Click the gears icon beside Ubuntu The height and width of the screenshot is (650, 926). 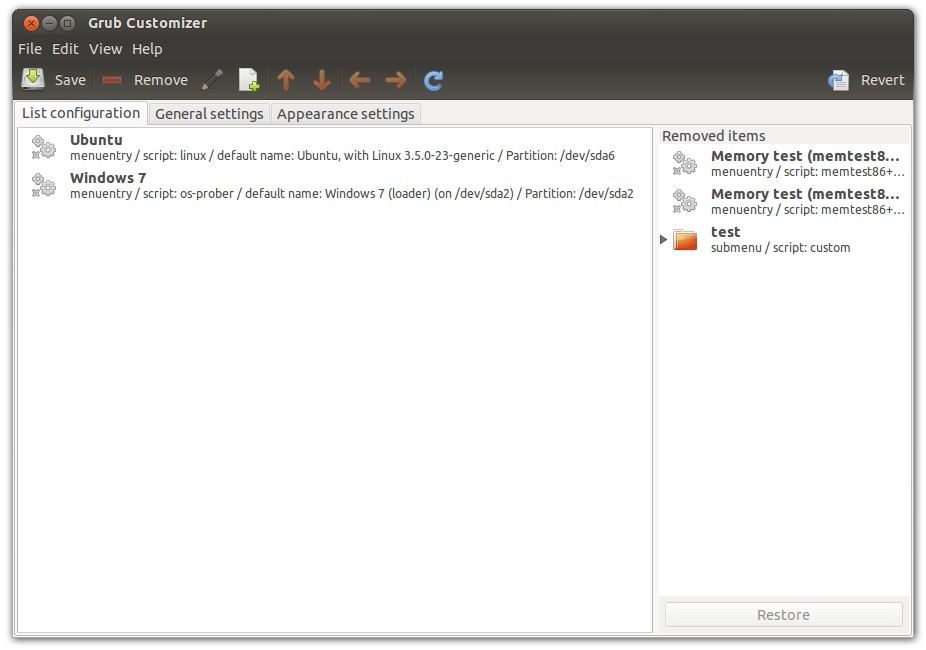pos(44,147)
